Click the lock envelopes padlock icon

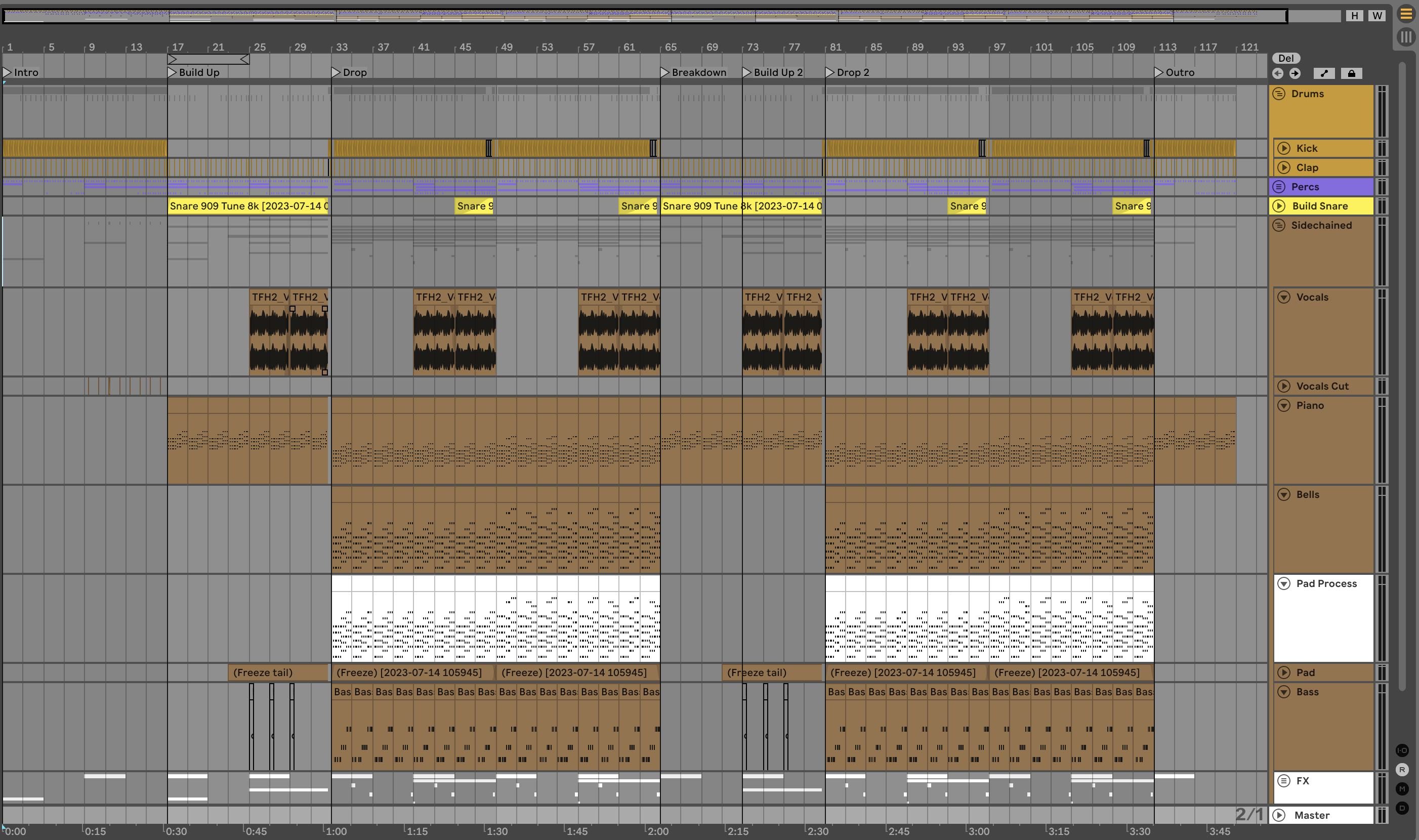1352,73
